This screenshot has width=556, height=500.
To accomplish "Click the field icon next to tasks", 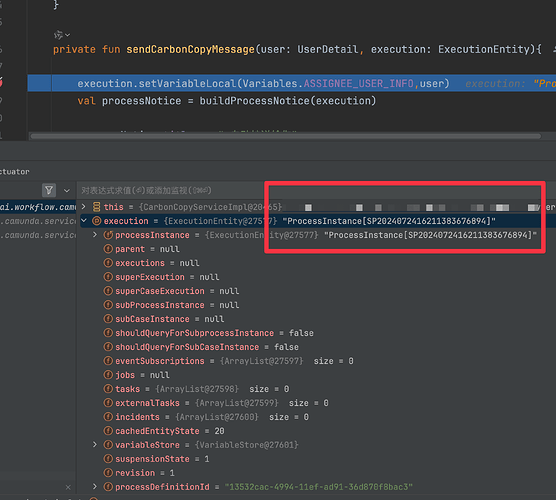I will click(108, 389).
